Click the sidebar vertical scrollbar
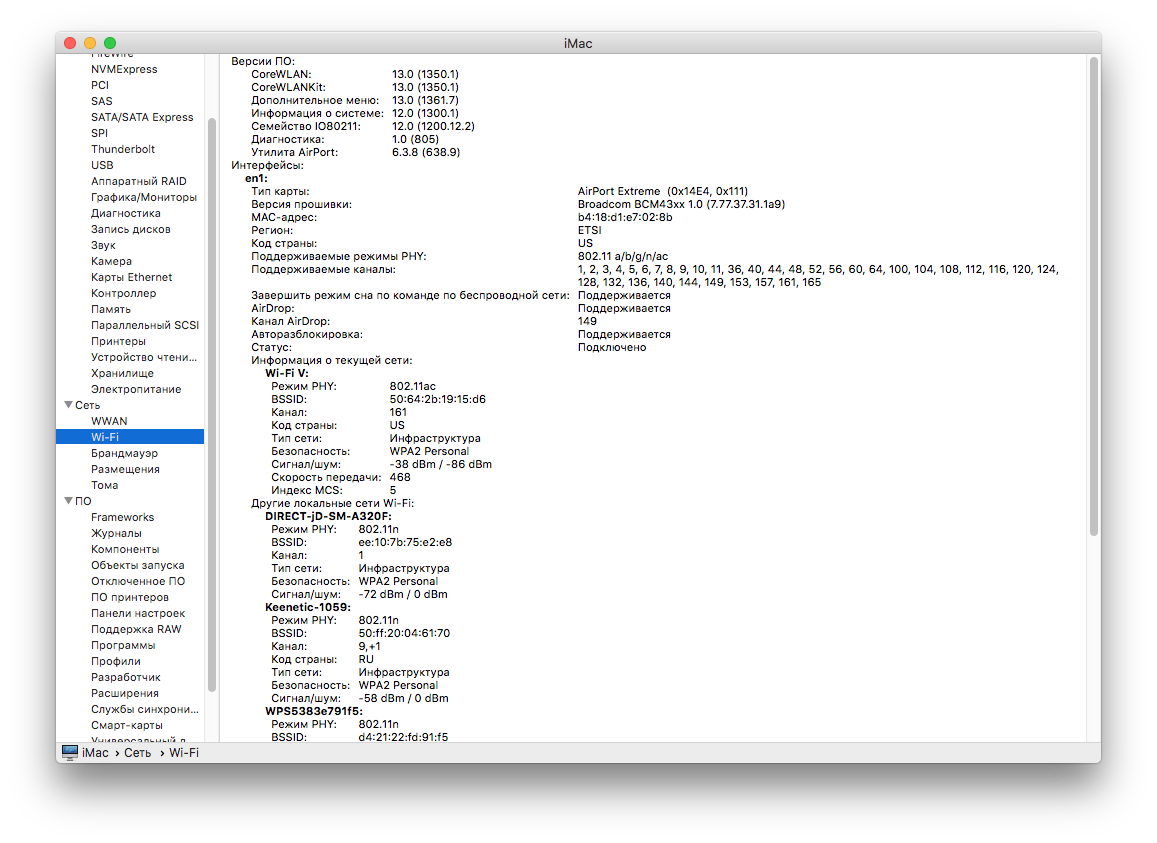Image resolution: width=1157 pixels, height=843 pixels. [212, 405]
